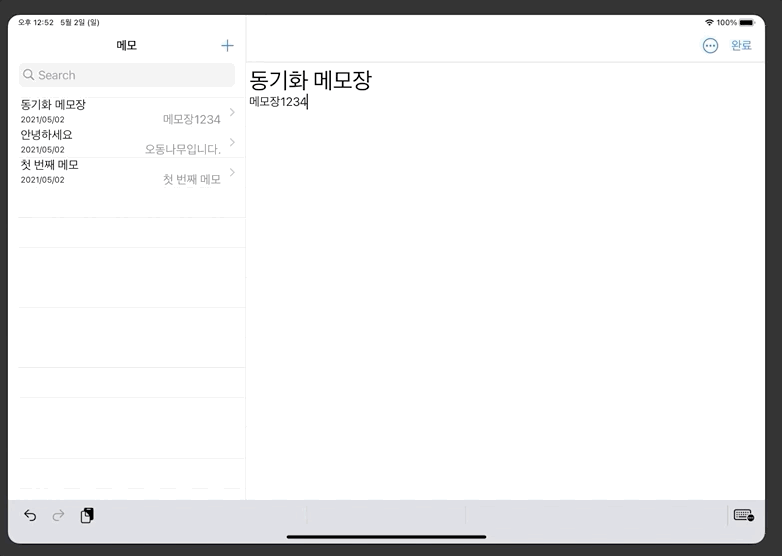Screen dimensions: 782x556
Task: Open the 첫 번째 메모 memo row
Action: pos(129,172)
